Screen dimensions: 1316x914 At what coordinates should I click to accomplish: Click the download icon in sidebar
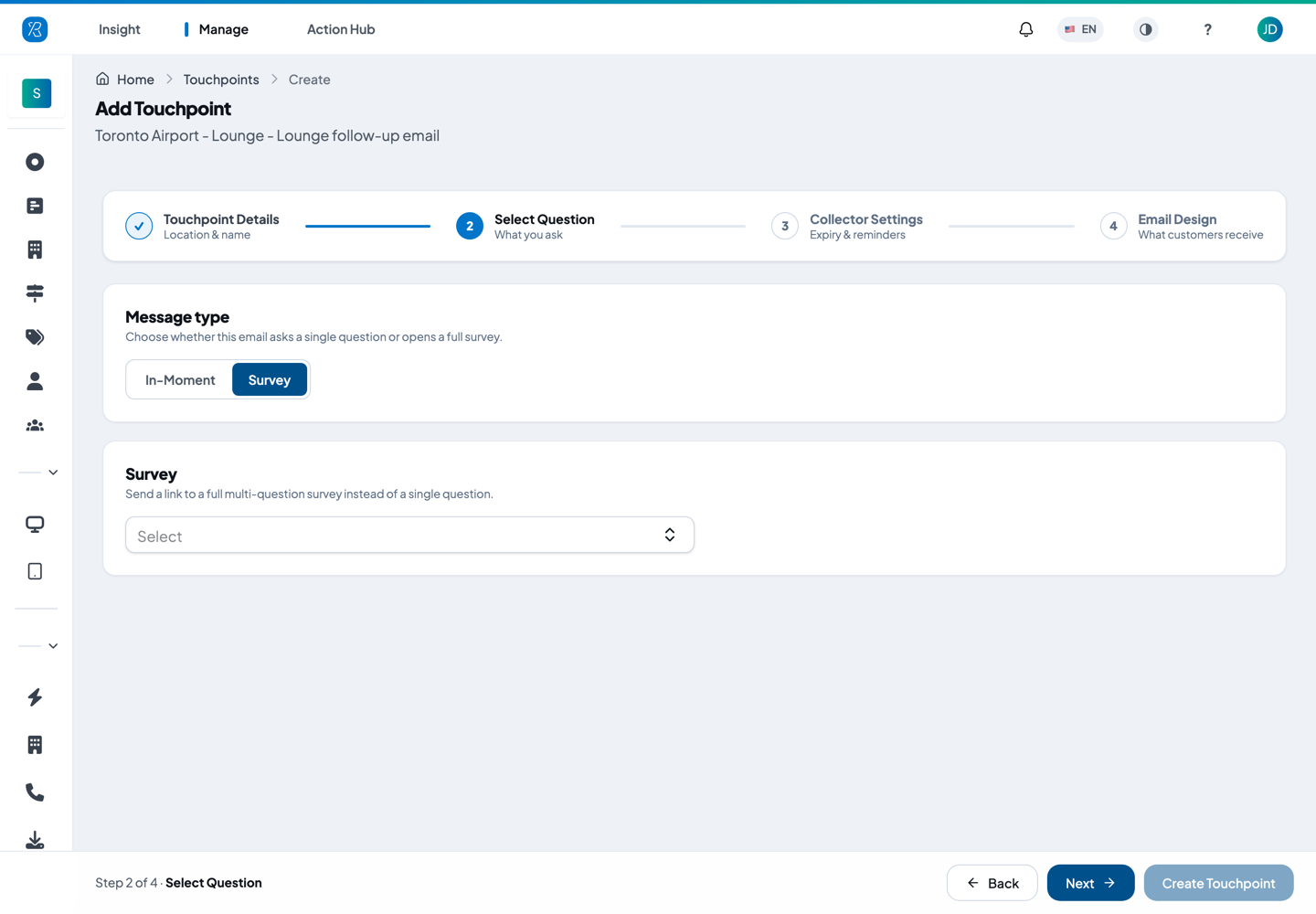(x=35, y=840)
